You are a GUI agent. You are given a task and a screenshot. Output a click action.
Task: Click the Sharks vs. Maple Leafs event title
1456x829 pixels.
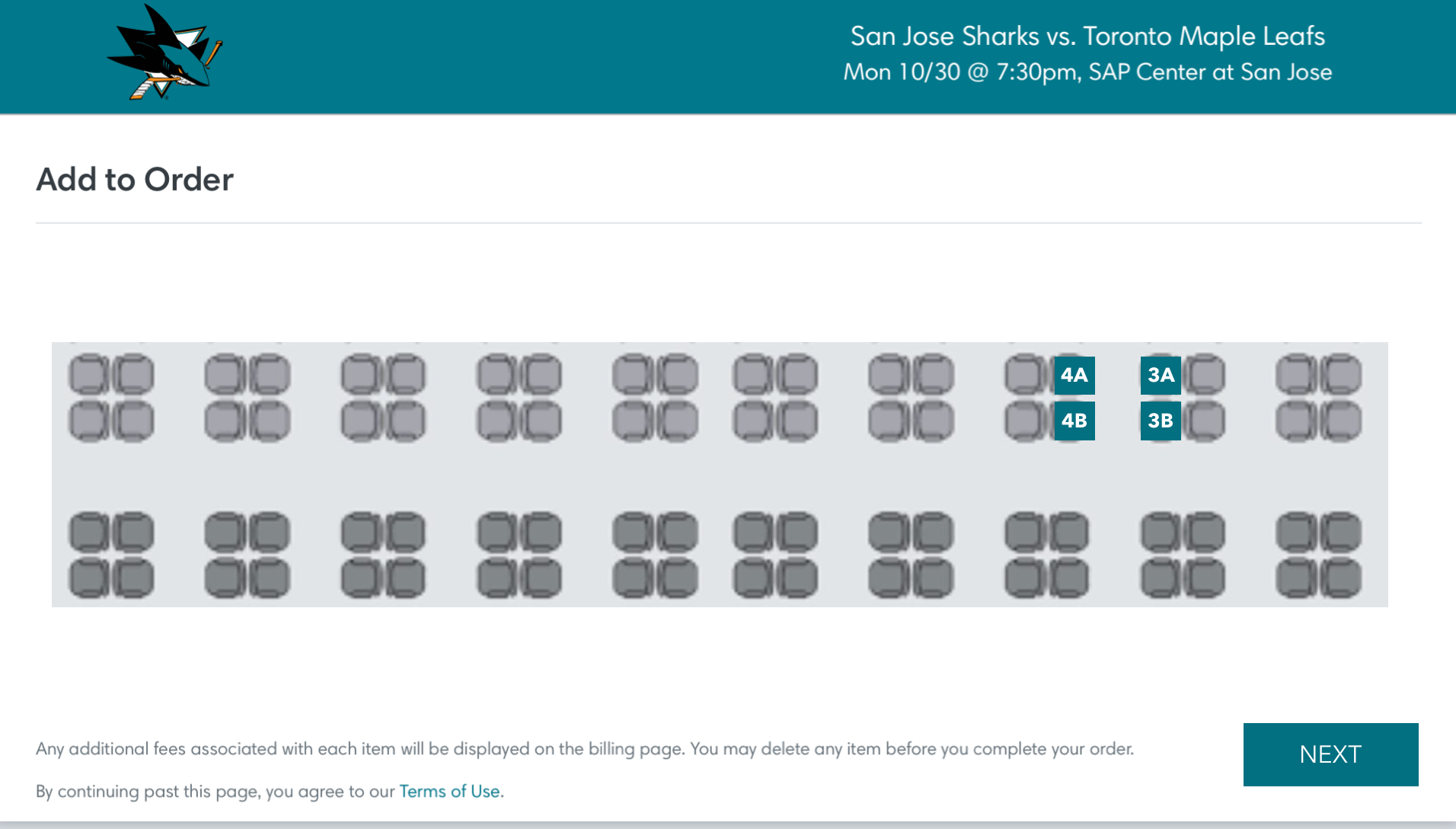pyautogui.click(x=1087, y=36)
